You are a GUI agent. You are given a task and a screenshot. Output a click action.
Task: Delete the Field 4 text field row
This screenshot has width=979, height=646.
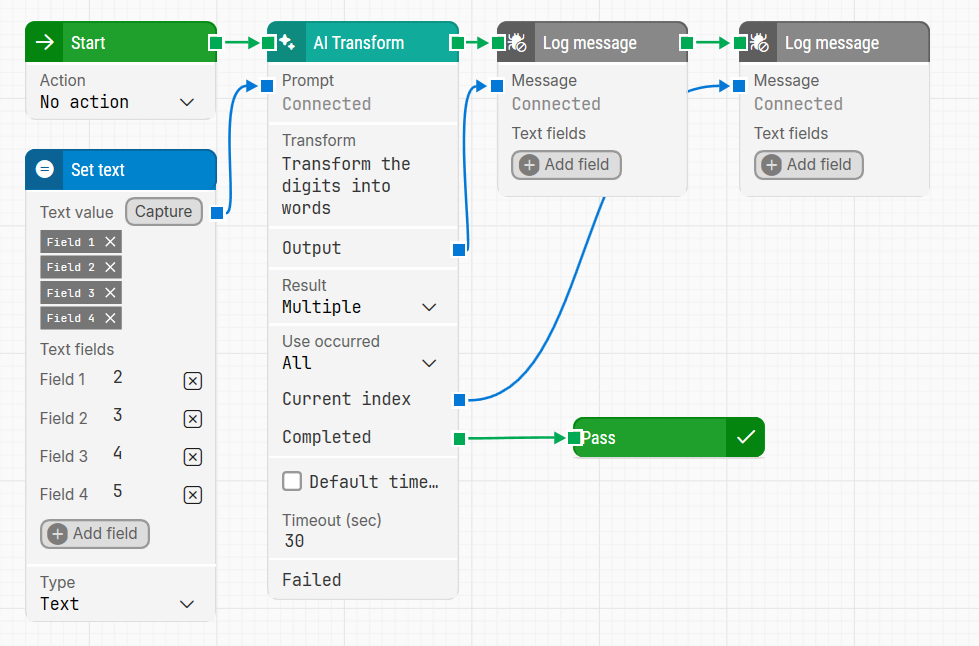pyautogui.click(x=193, y=495)
